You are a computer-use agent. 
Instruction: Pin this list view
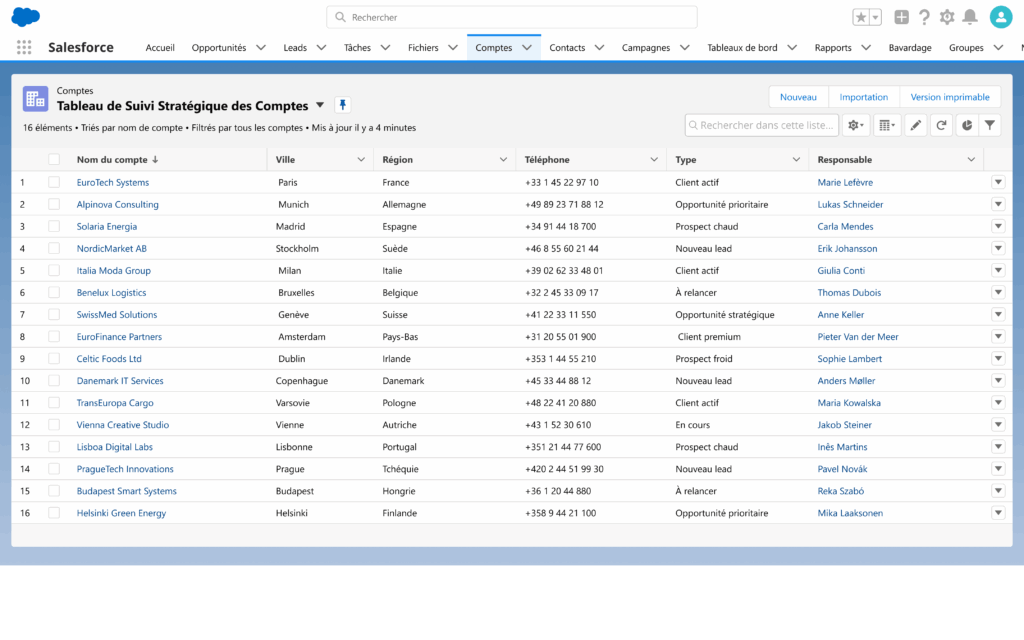343,104
